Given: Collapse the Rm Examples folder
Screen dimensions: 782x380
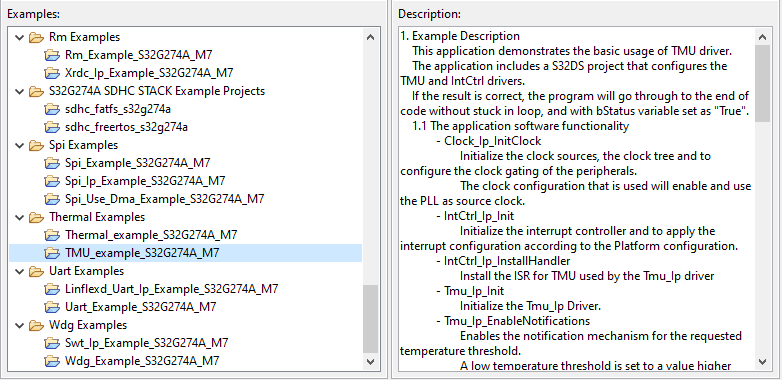Looking at the screenshot, I should [x=20, y=37].
